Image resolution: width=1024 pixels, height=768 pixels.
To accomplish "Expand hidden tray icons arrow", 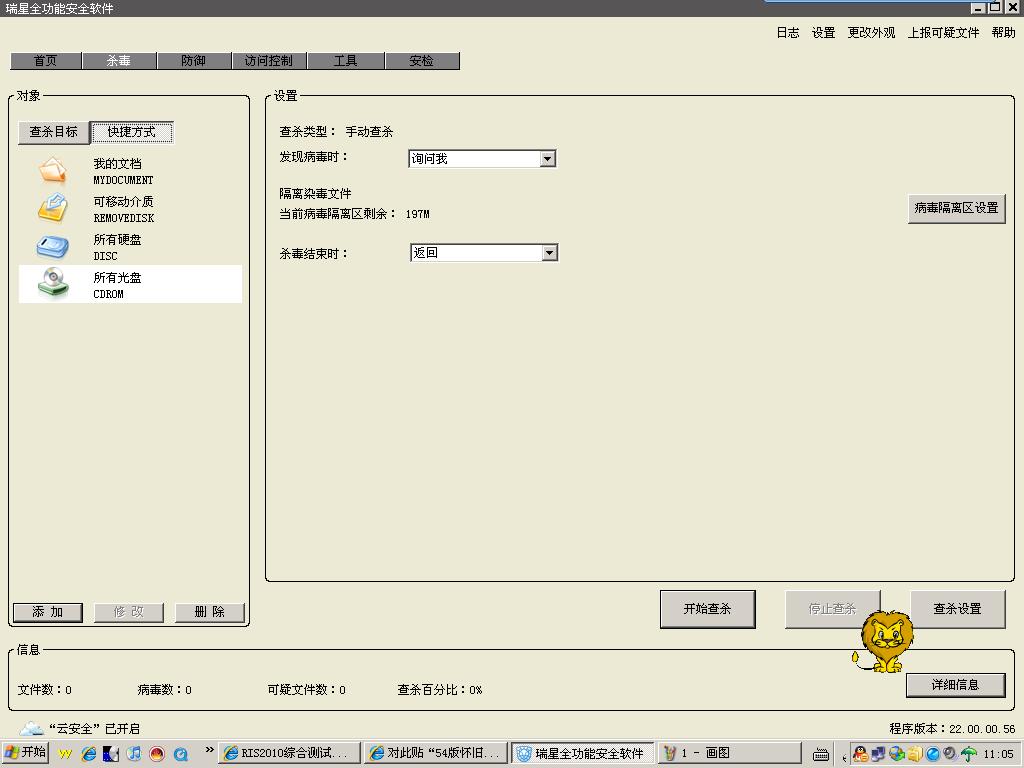I will tap(844, 758).
